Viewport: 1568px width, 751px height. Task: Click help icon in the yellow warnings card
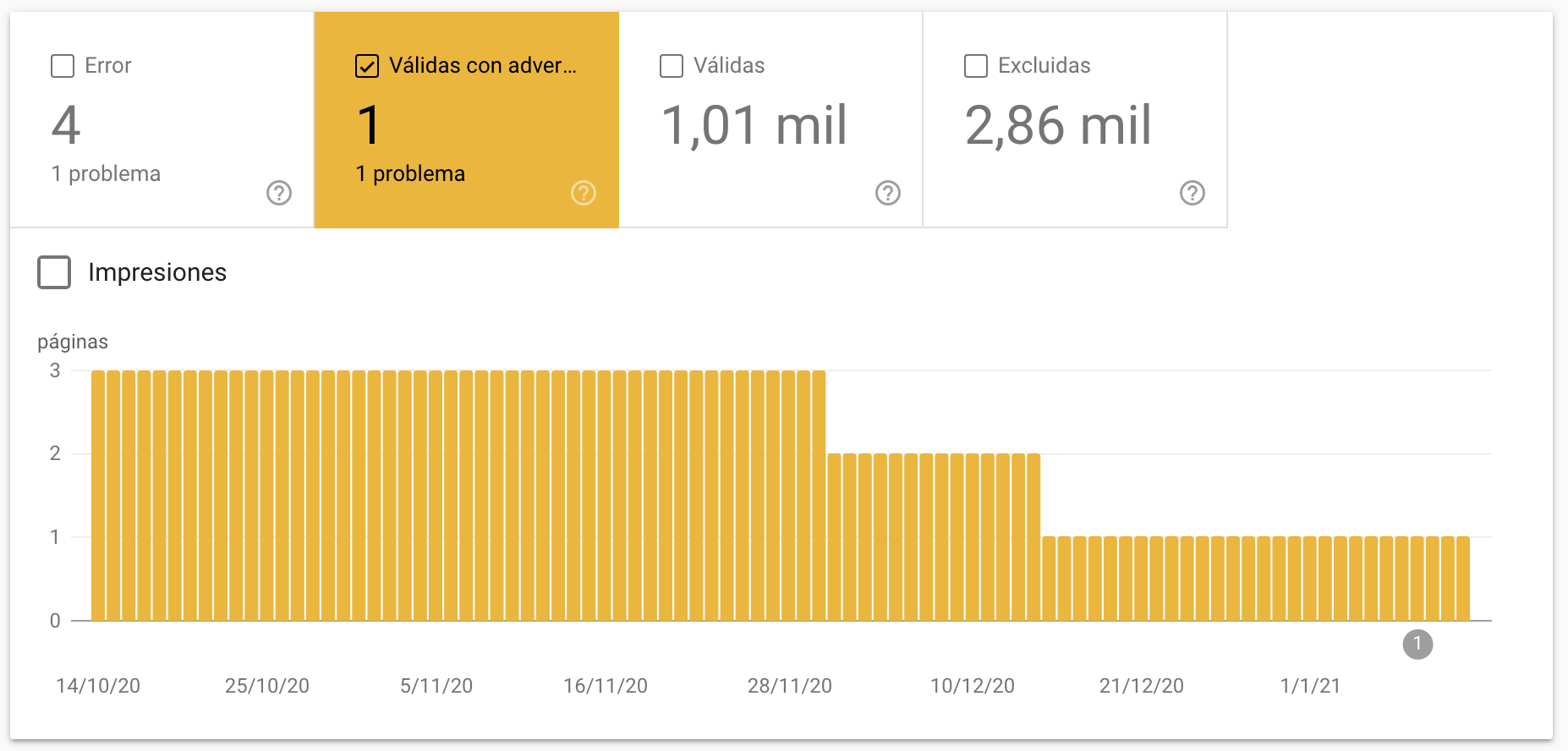click(584, 193)
